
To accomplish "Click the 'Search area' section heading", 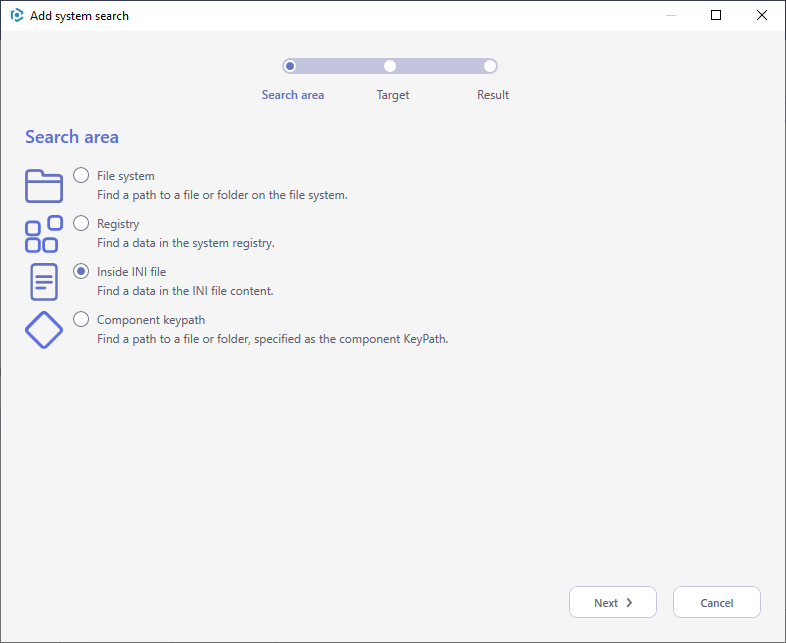I will click(x=72, y=137).
